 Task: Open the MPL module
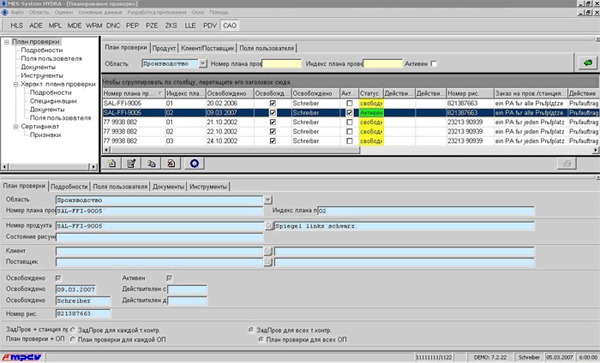coord(55,26)
